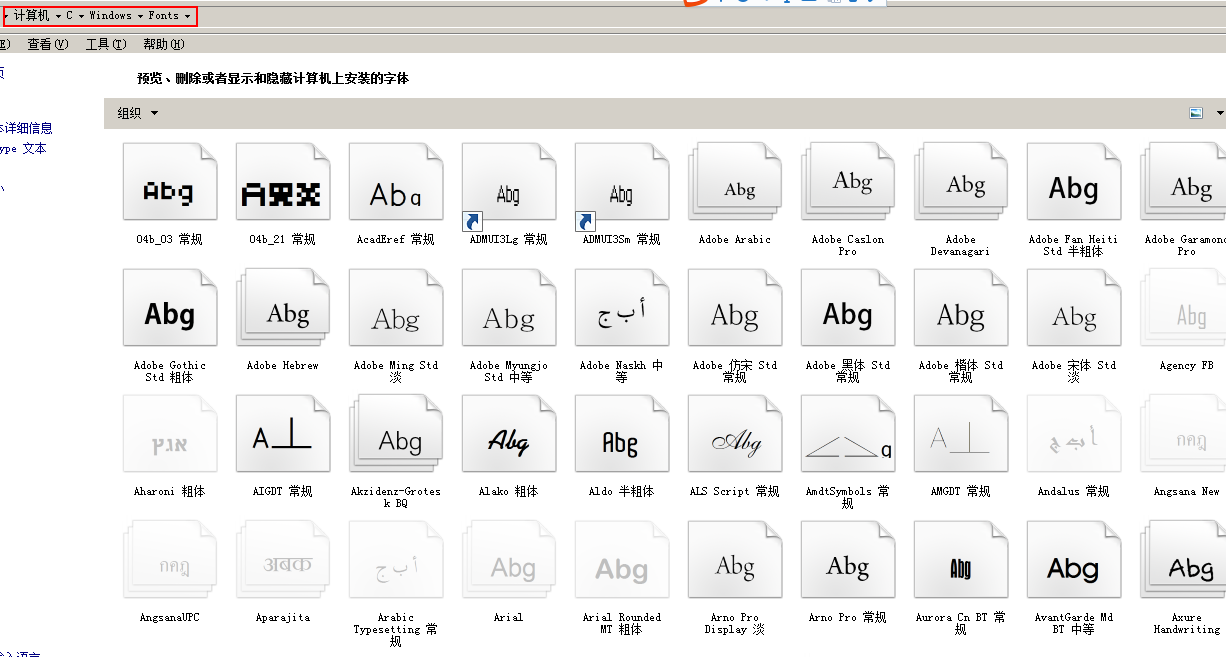1226x657 pixels.
Task: Select the Aldo 半粗体 font
Action: coord(621,434)
